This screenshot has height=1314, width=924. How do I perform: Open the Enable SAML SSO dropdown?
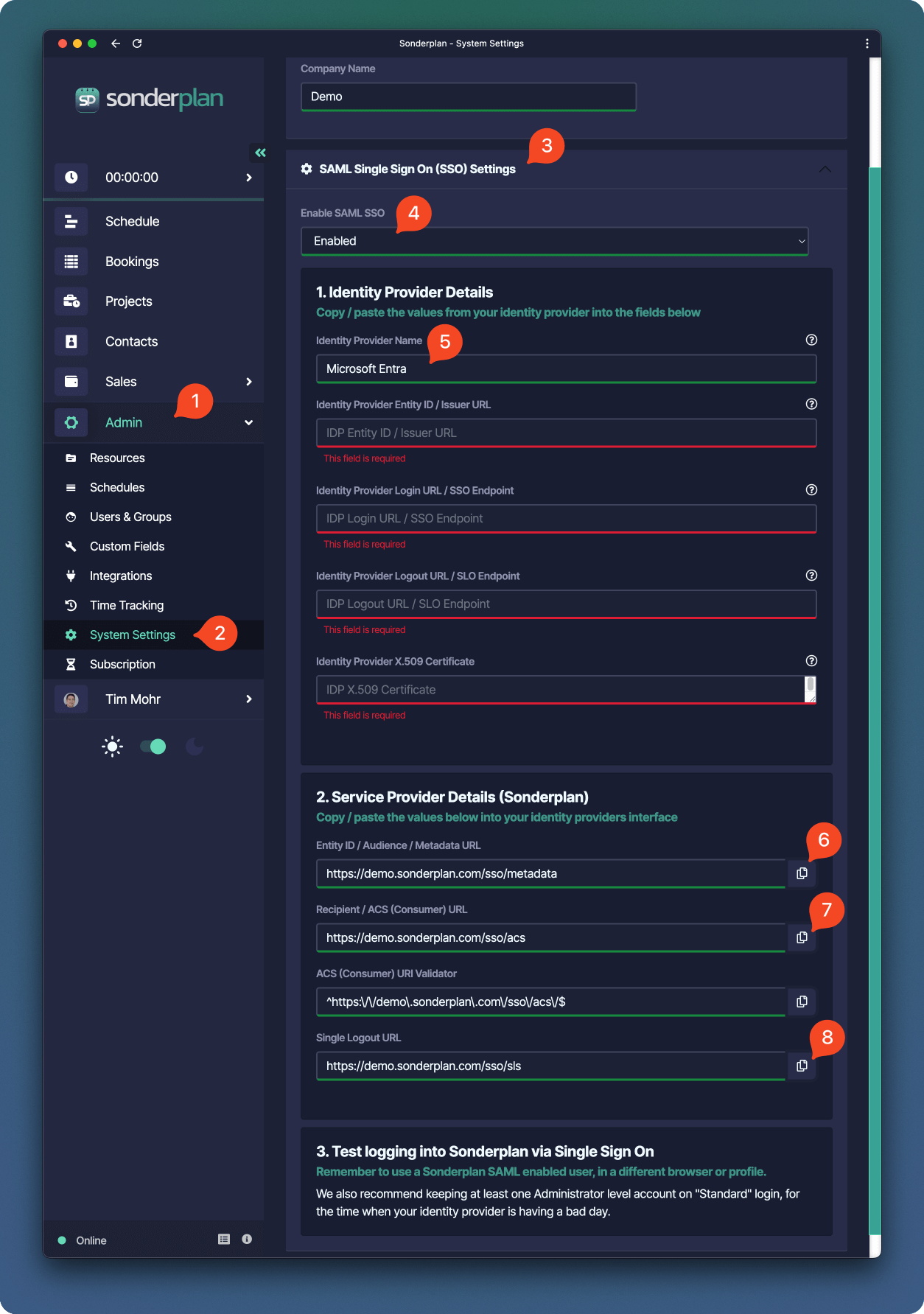click(555, 241)
